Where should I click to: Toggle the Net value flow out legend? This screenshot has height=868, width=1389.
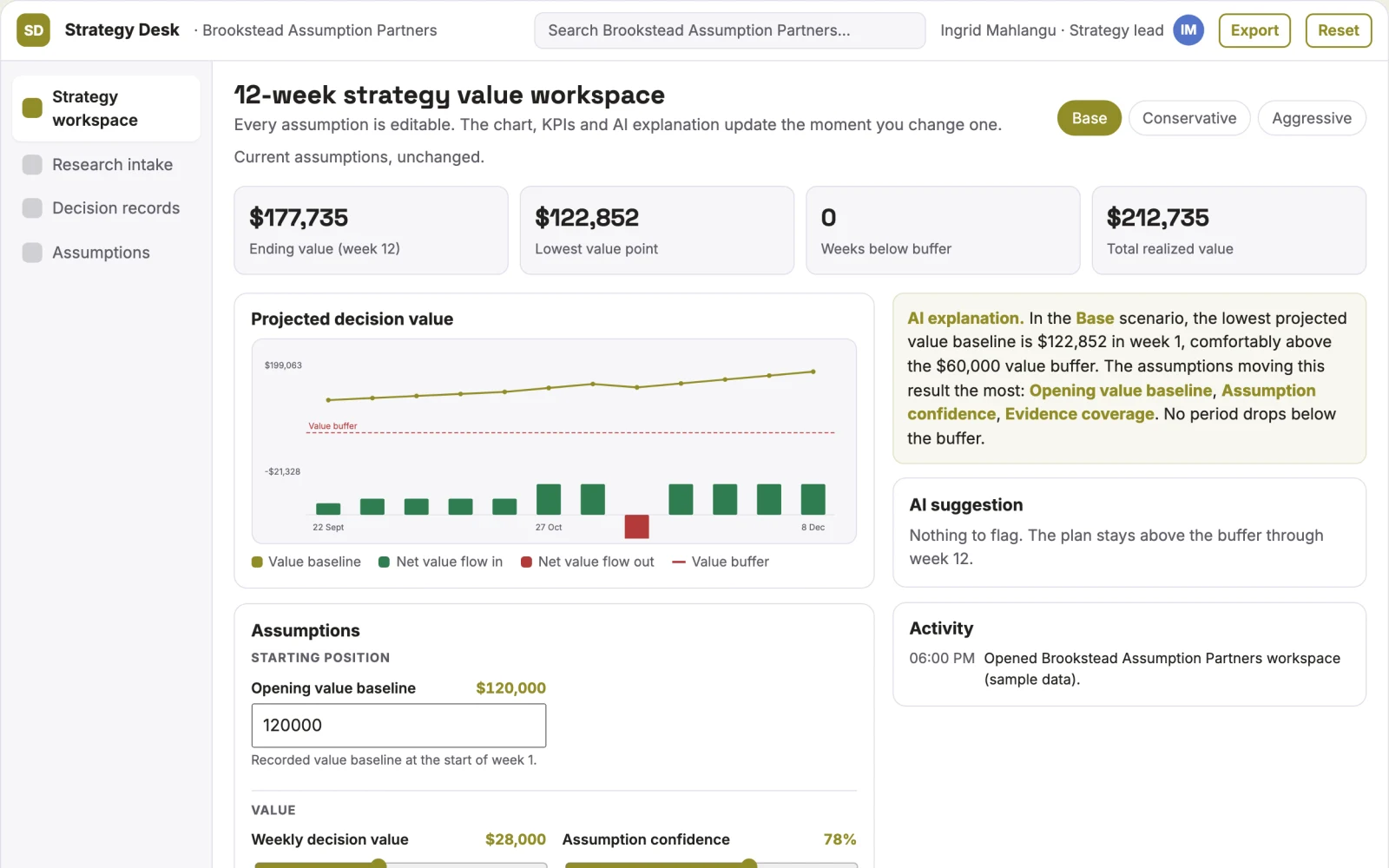click(x=587, y=562)
